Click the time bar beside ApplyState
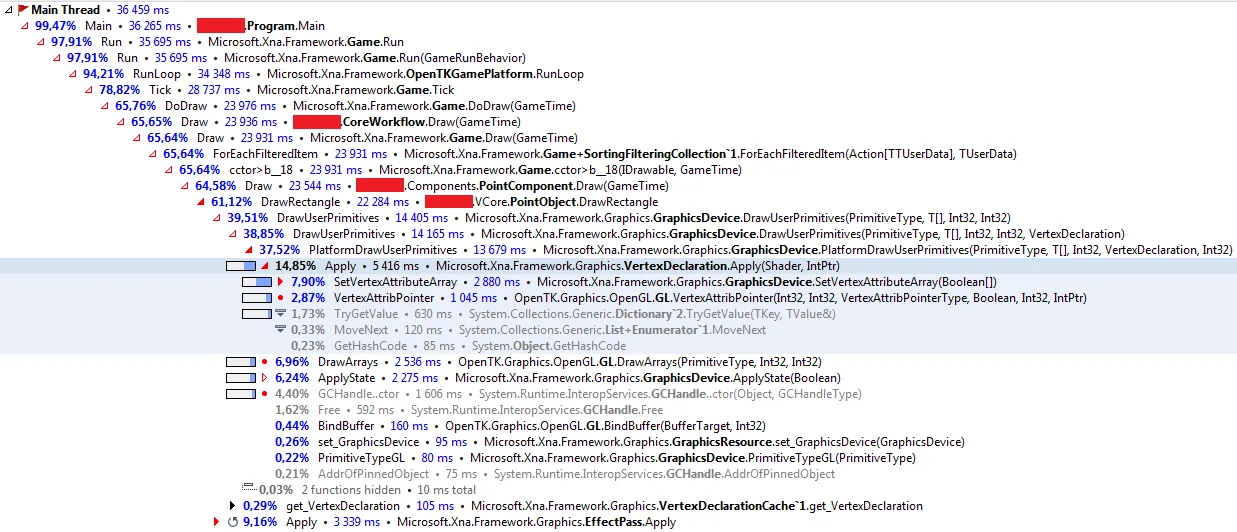The width and height of the screenshot is (1237, 532). tap(241, 378)
